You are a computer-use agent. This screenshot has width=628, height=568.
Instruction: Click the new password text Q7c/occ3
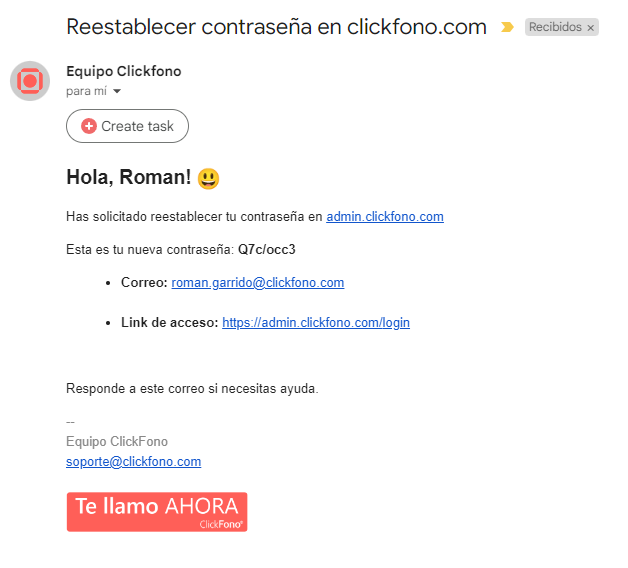click(267, 250)
